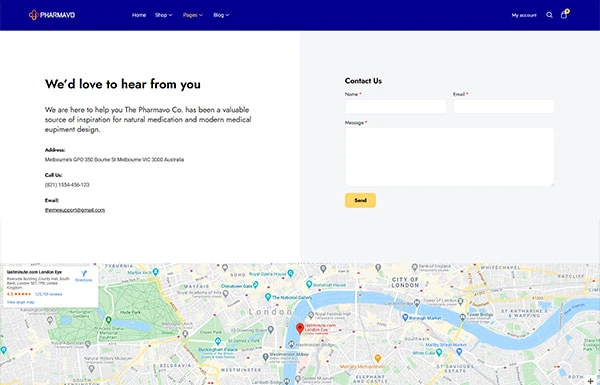Click the Pharmavo logo icon
Screen dimensions: 600x385
(34, 15)
